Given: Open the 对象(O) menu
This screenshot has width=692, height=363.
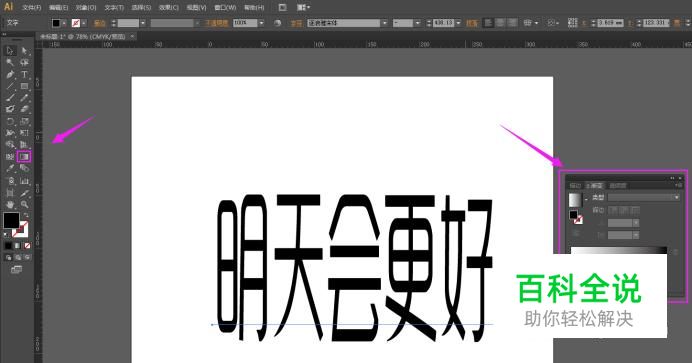Looking at the screenshot, I should coord(86,7).
